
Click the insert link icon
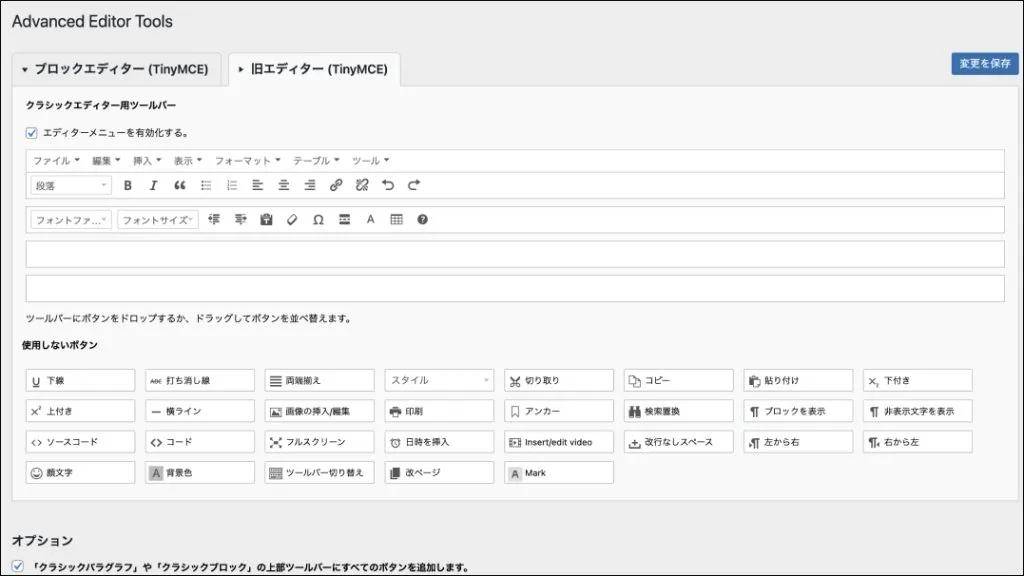click(x=336, y=185)
